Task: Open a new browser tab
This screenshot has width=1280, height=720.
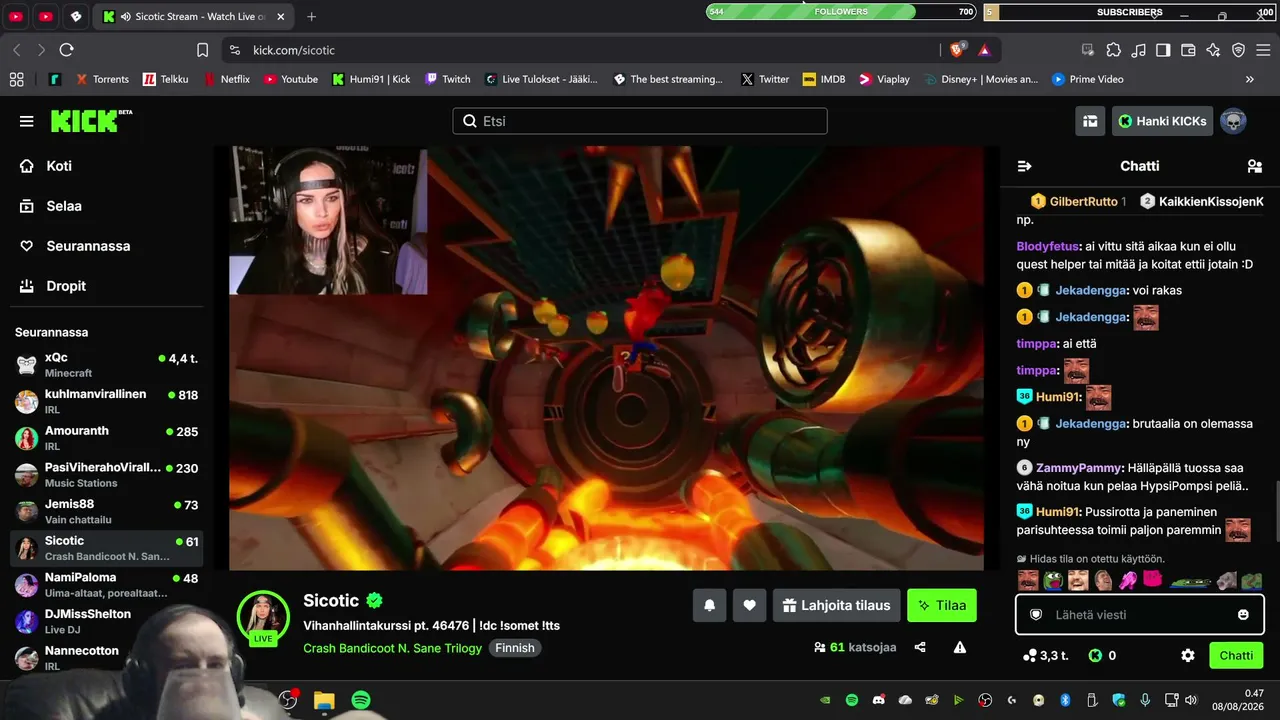Action: (312, 16)
